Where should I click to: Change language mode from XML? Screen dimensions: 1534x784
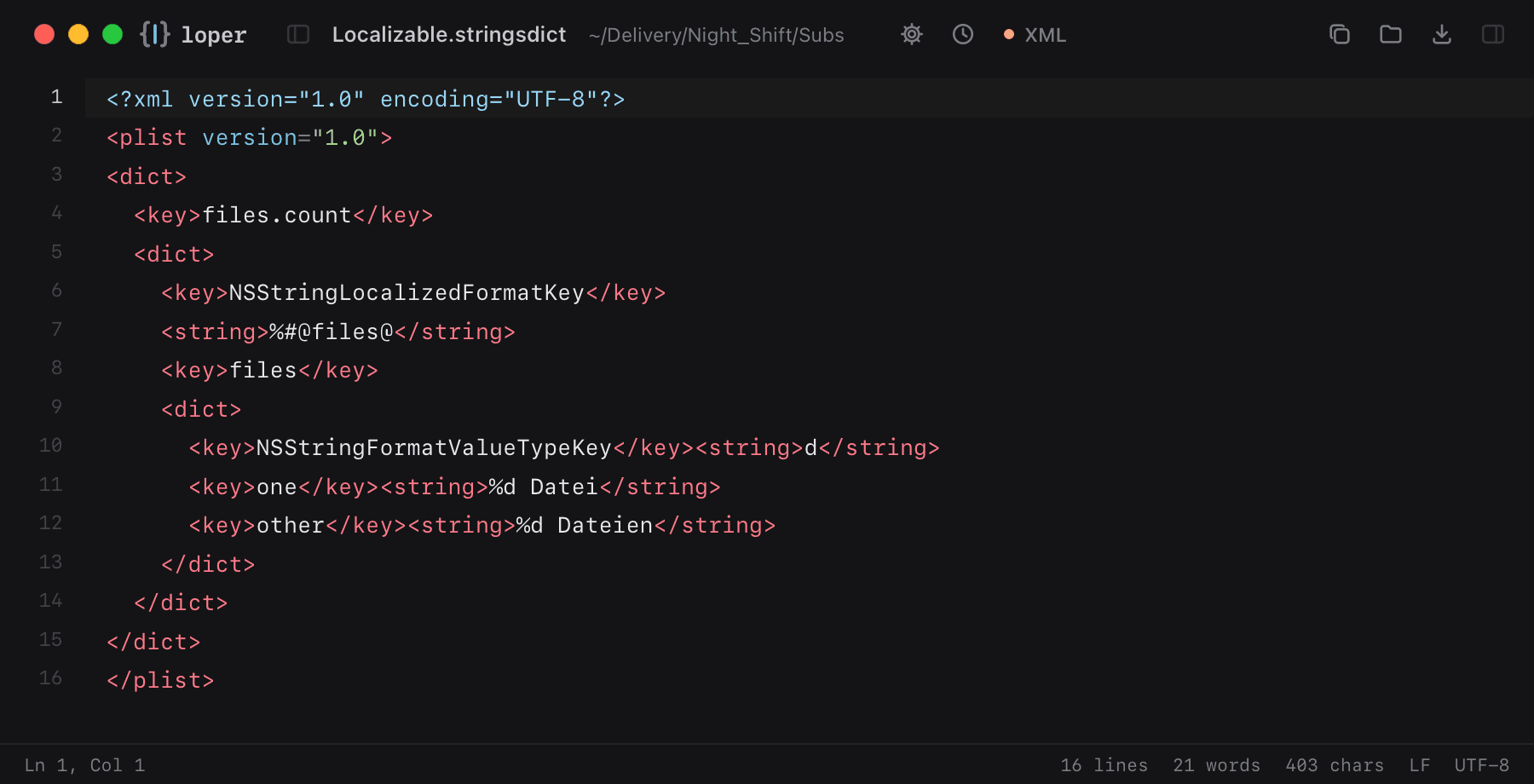tap(1035, 35)
